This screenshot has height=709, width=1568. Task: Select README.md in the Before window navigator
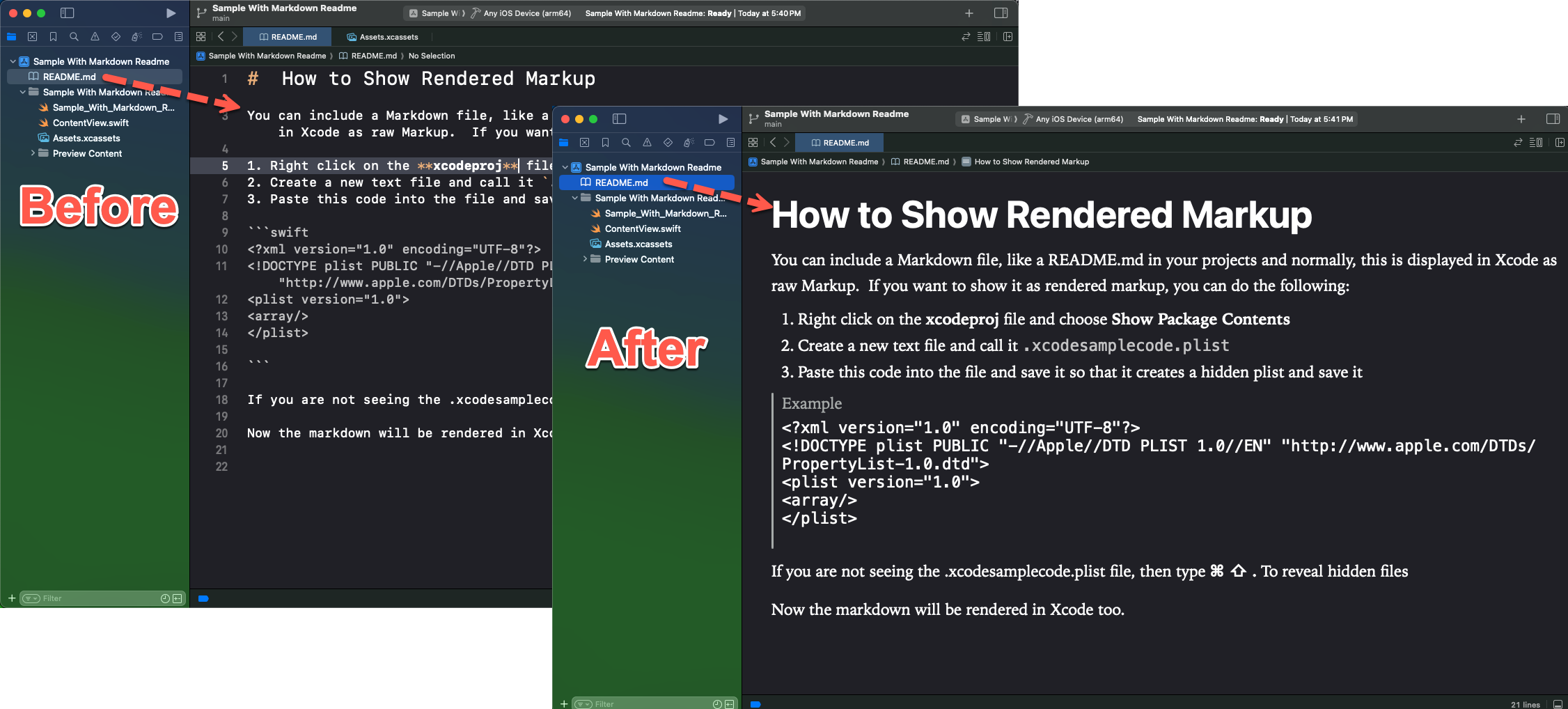point(95,77)
